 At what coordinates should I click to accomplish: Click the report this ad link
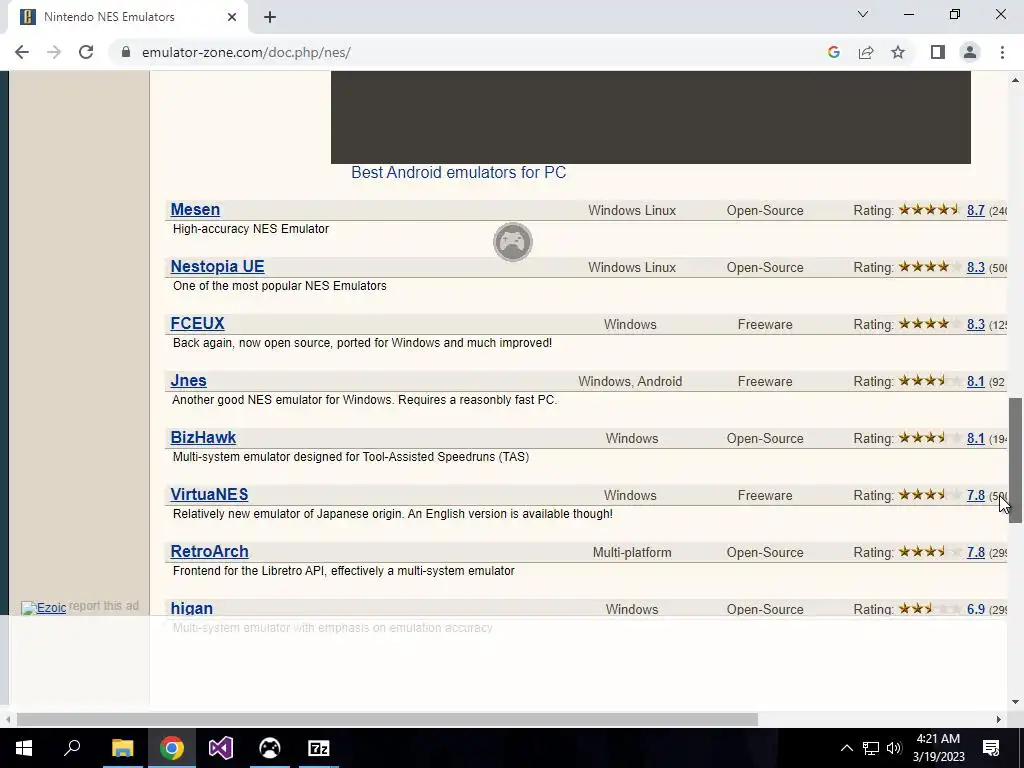click(104, 605)
